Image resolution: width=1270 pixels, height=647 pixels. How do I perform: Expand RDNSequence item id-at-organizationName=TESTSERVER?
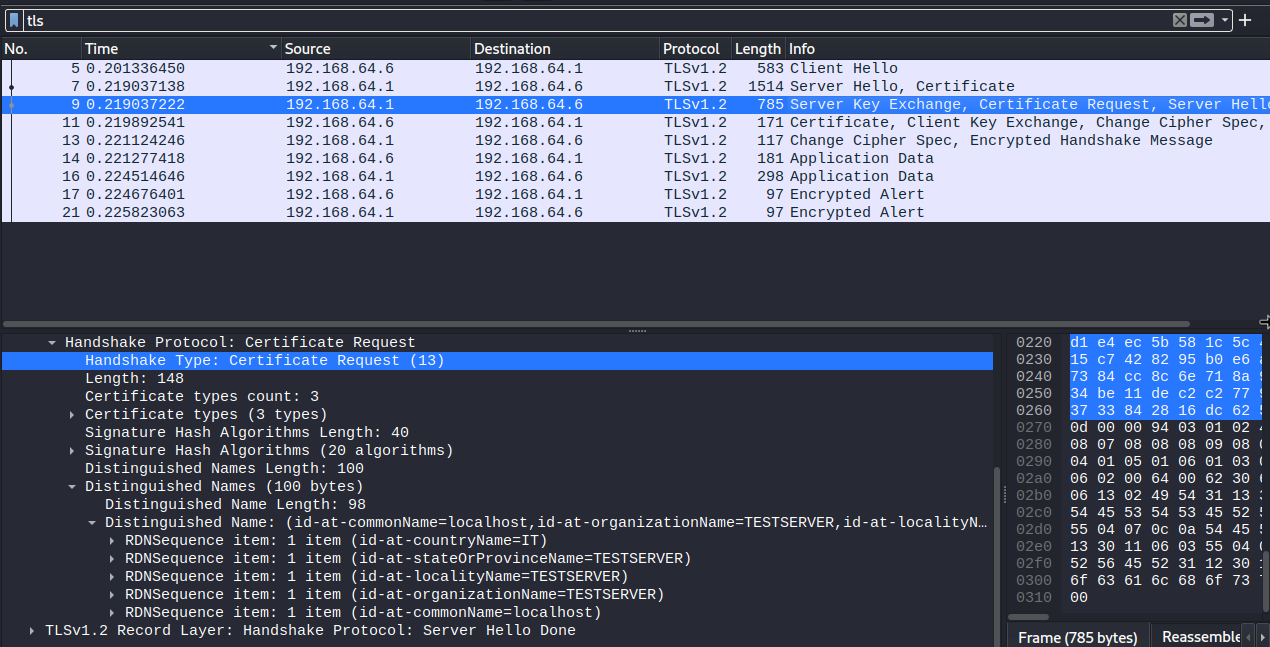point(112,594)
